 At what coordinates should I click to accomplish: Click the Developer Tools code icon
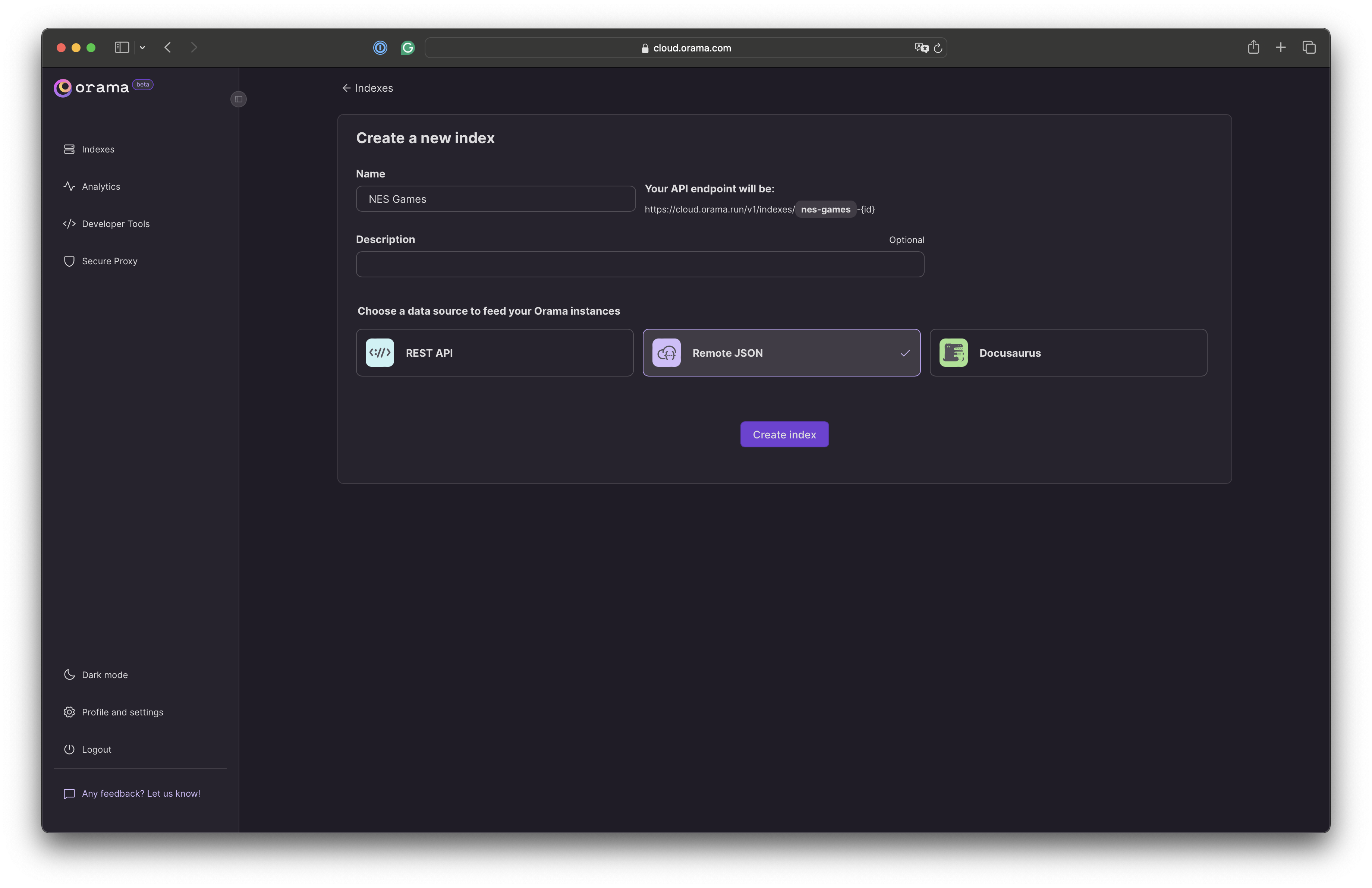(x=69, y=224)
